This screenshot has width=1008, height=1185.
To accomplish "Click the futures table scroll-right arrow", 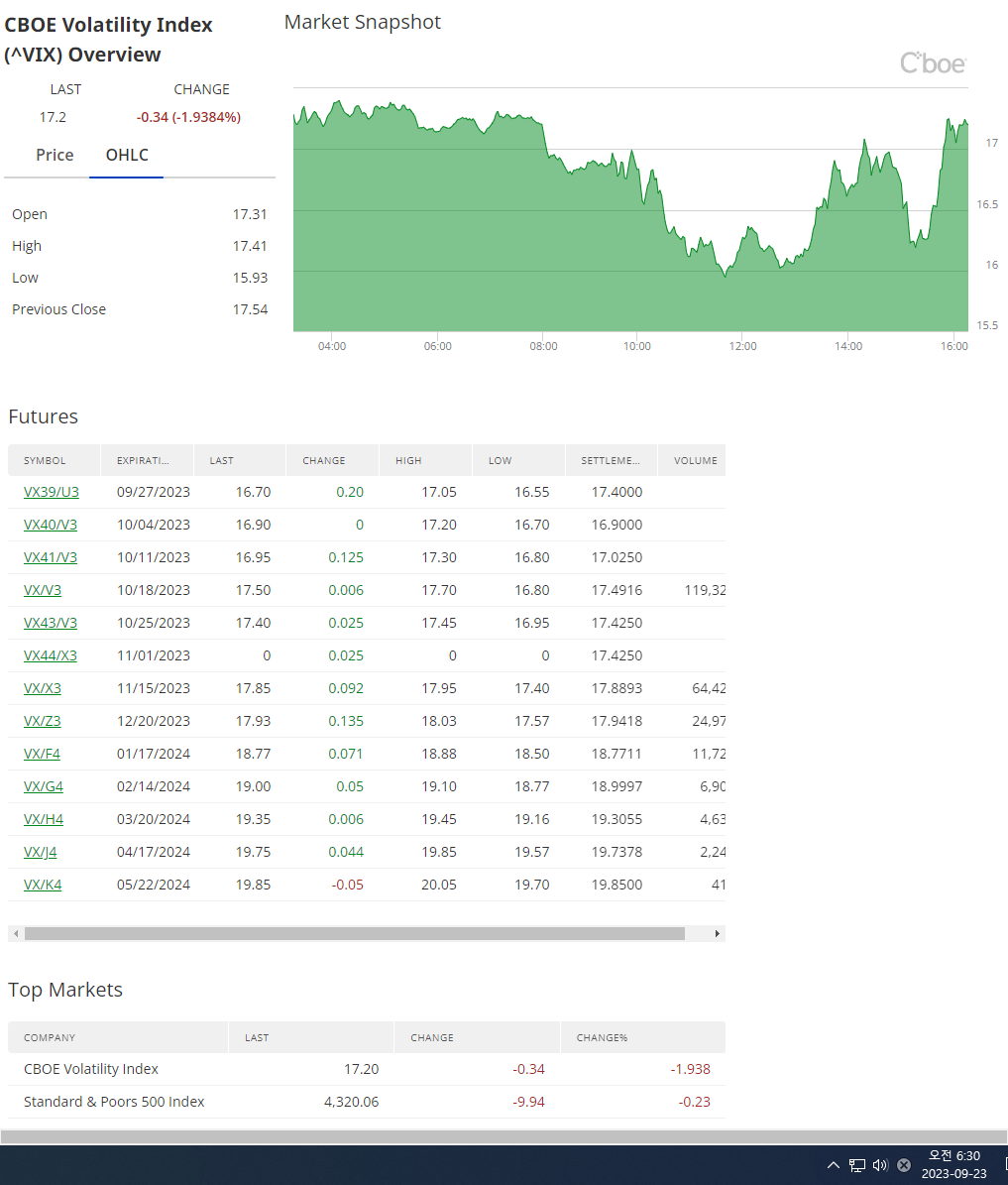I will coord(717,933).
